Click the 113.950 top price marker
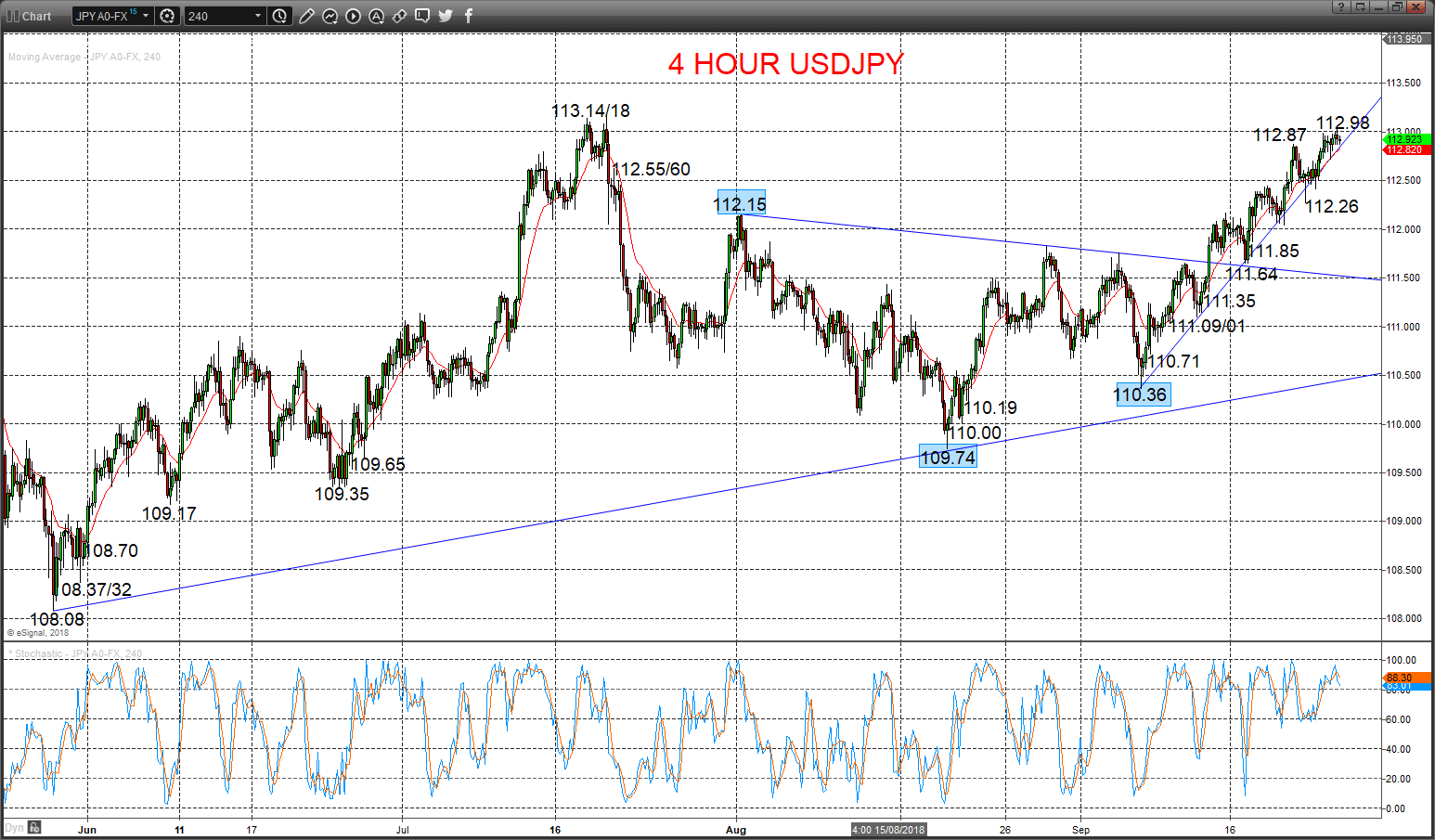Screen dimensions: 1435x840 pyautogui.click(x=1405, y=39)
